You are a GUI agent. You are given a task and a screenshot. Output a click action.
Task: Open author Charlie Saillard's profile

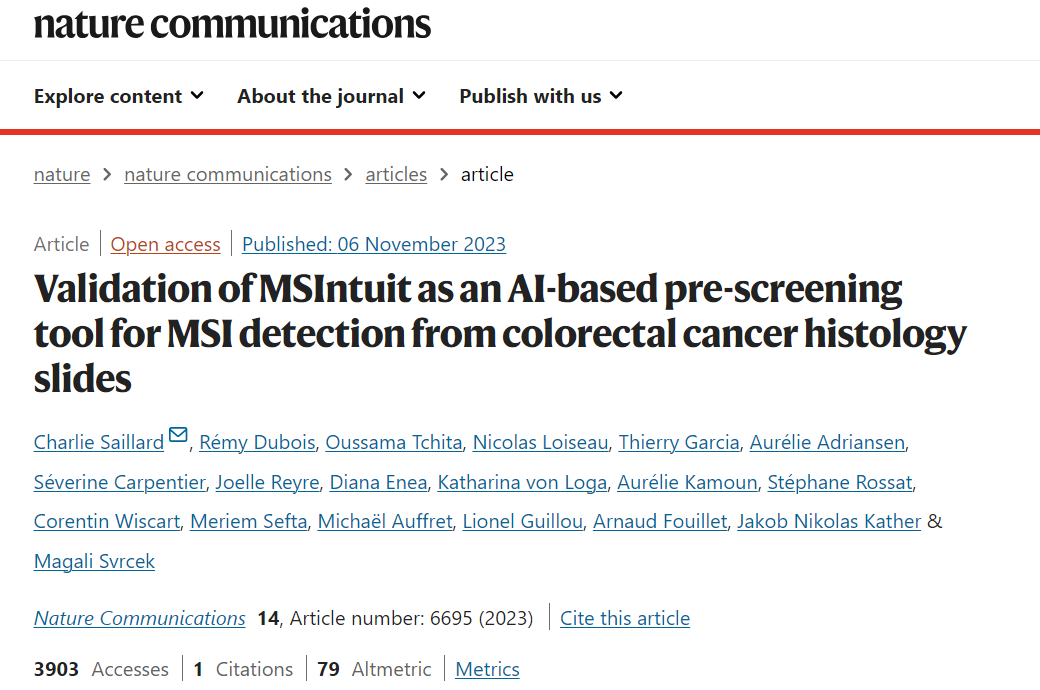pos(99,443)
